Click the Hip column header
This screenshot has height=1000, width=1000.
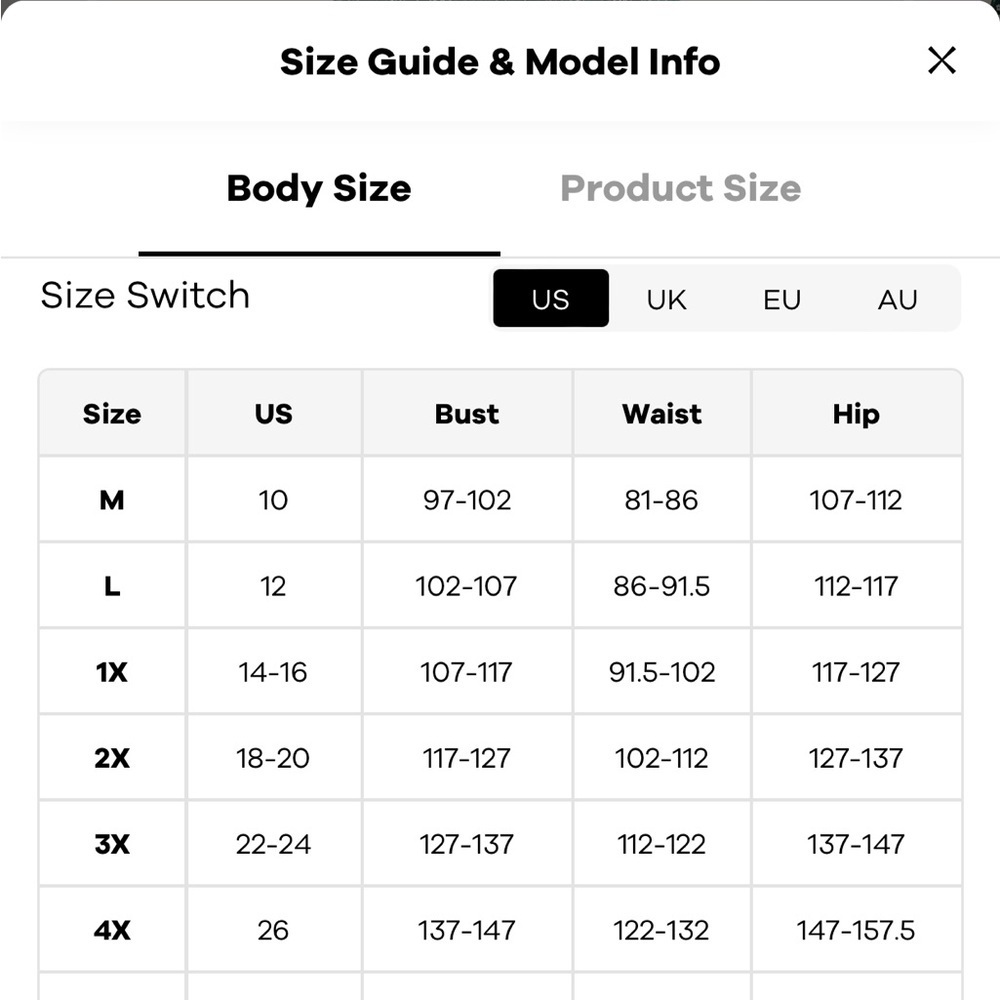(x=856, y=414)
